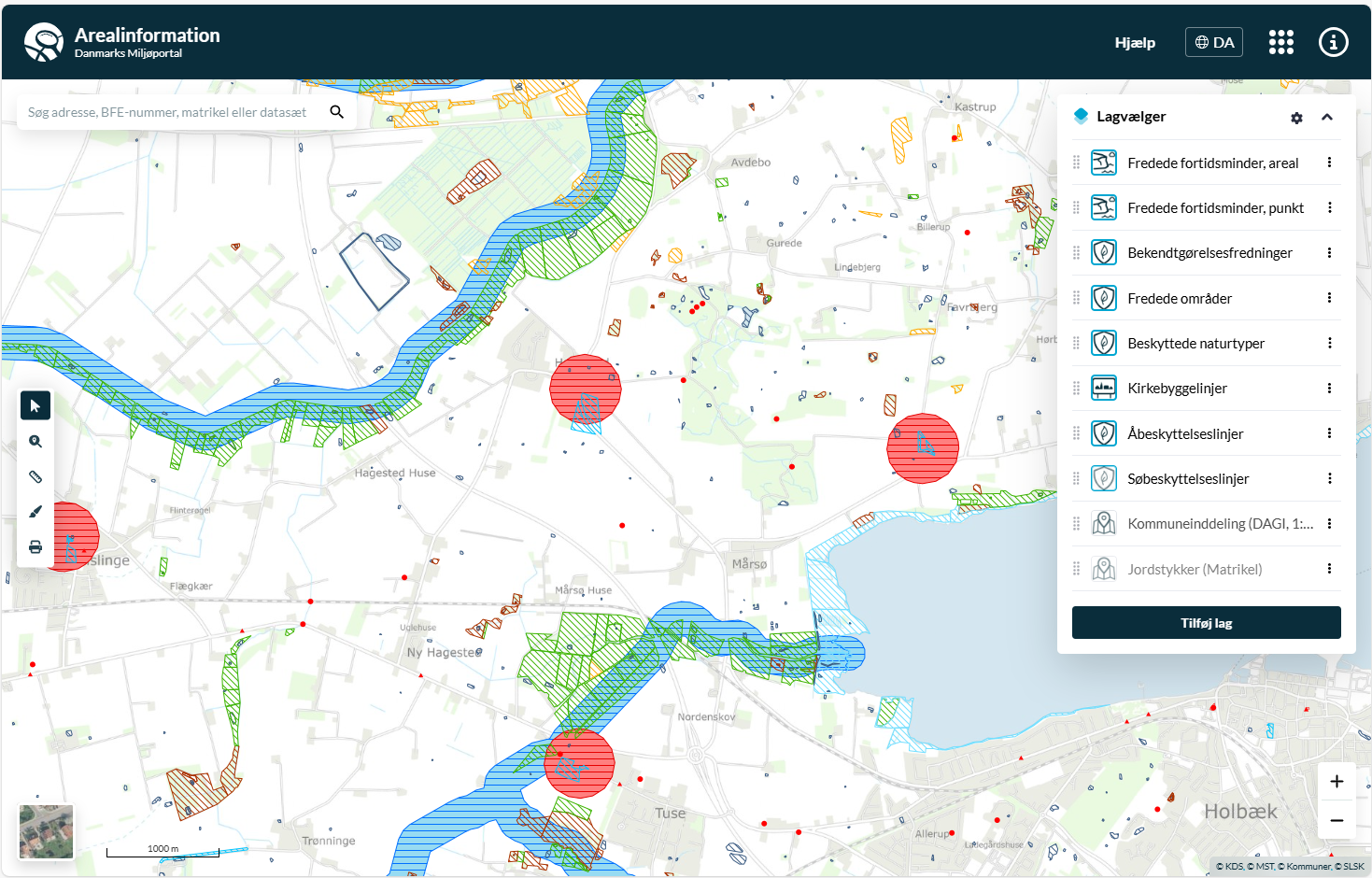This screenshot has width=1372, height=878.
Task: Switch basemap via aerial photo thumbnail
Action: pos(46,831)
